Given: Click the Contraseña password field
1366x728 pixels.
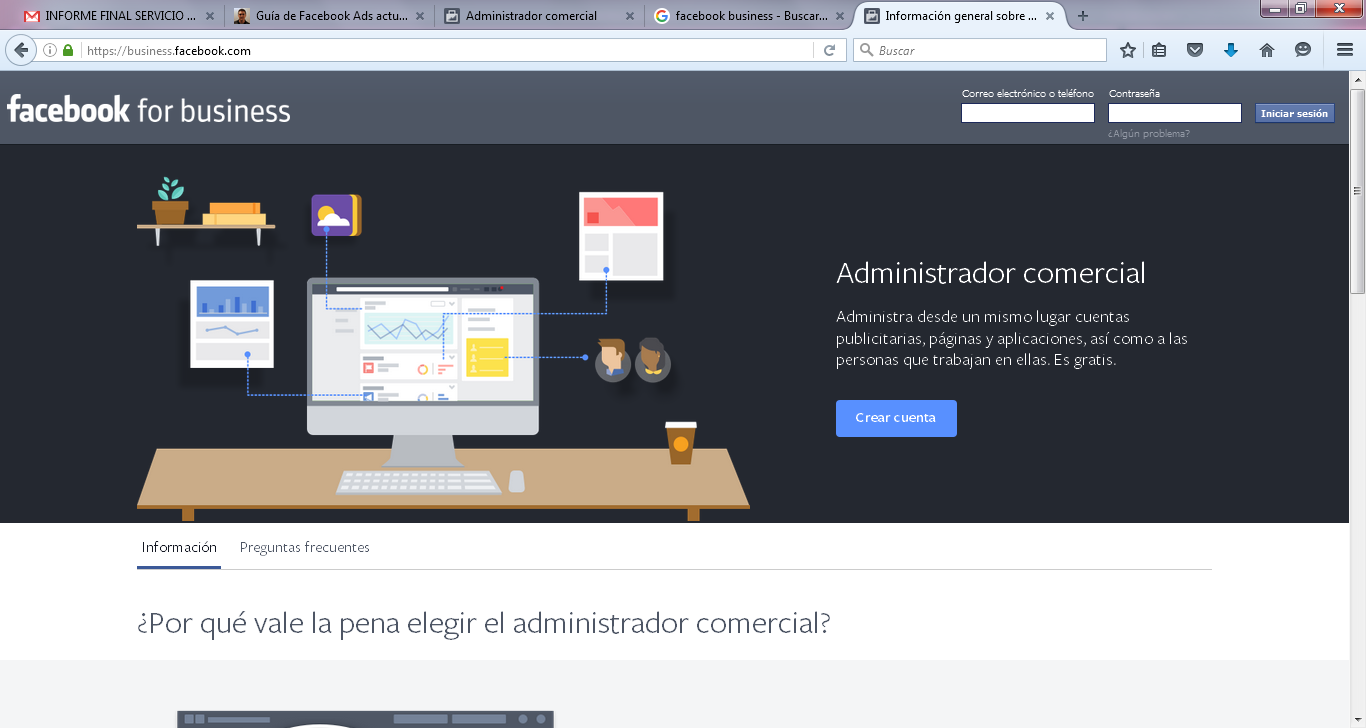Looking at the screenshot, I should tap(1174, 113).
